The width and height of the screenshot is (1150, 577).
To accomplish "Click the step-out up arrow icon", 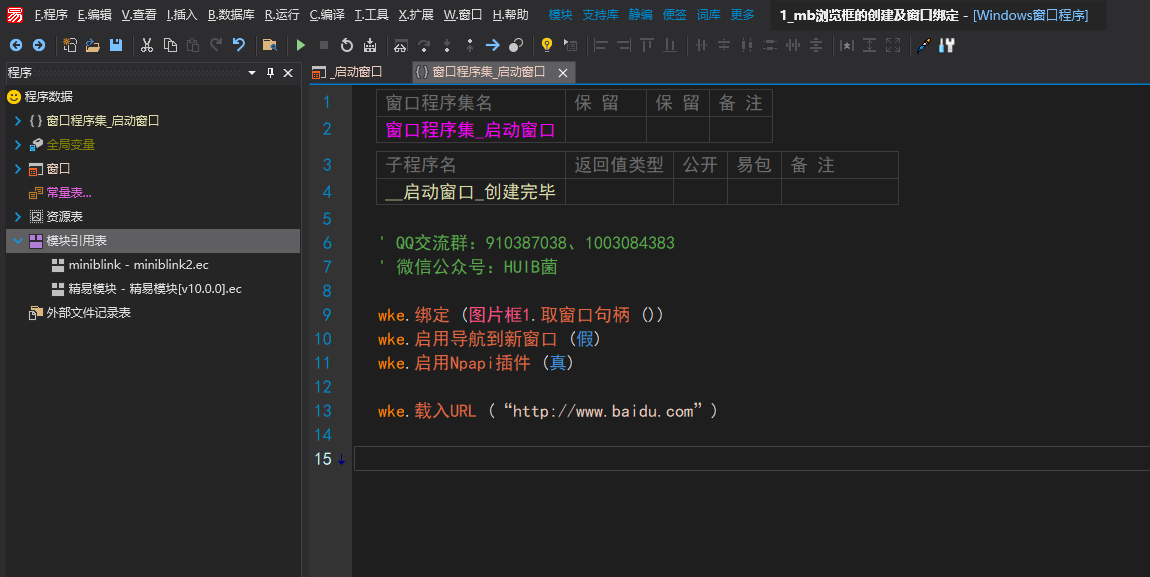I will point(469,45).
